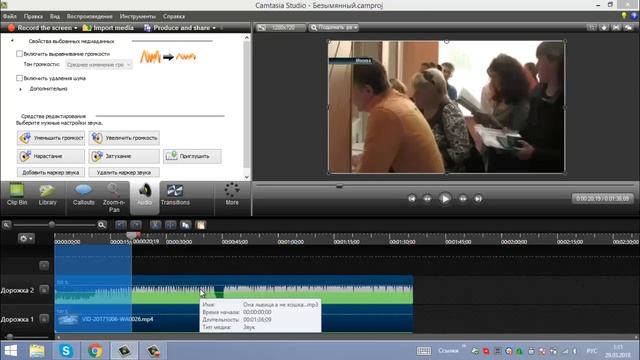Step backward one frame

427,199
